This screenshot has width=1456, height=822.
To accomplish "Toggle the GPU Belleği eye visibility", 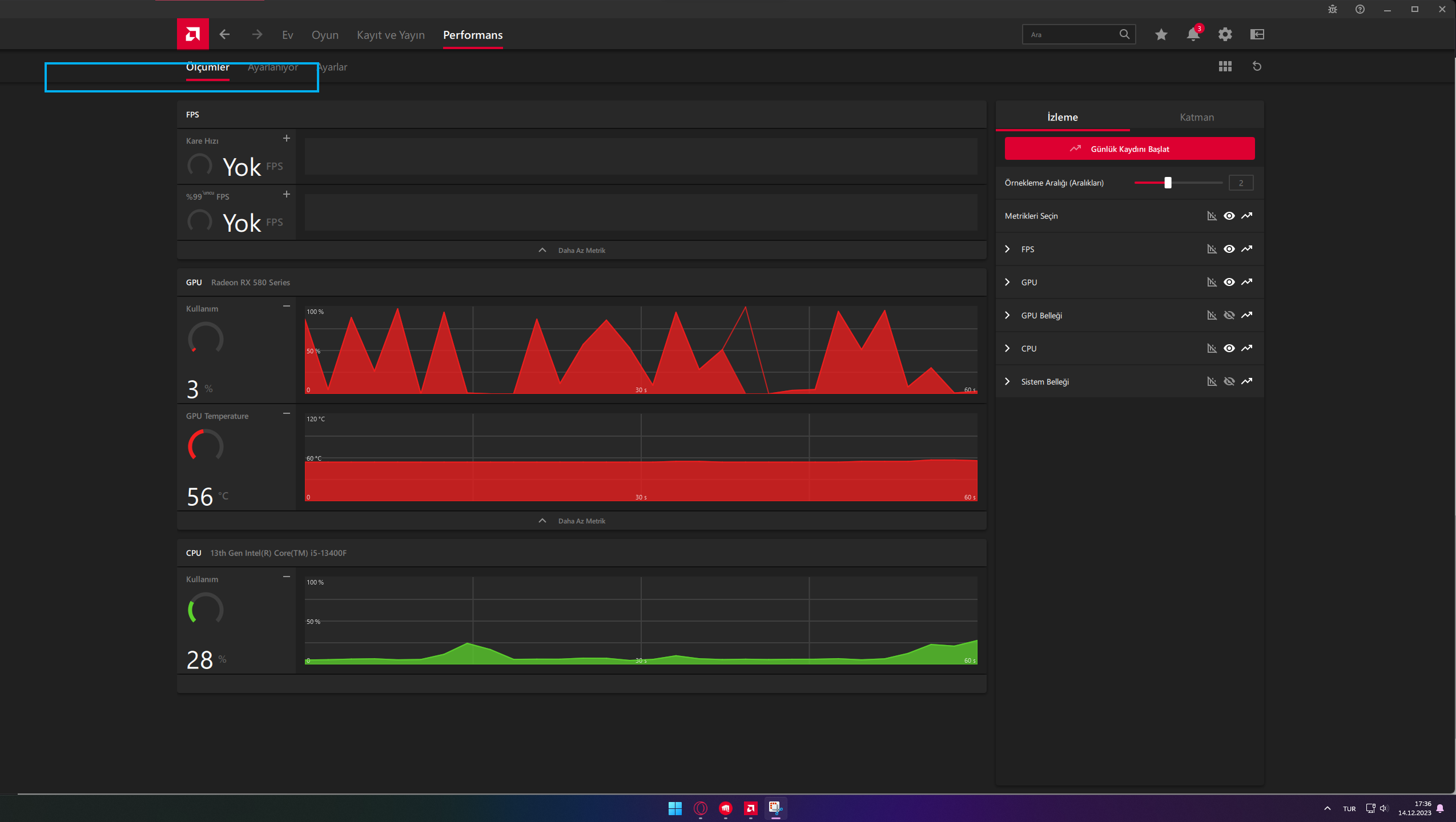I will pyautogui.click(x=1229, y=315).
